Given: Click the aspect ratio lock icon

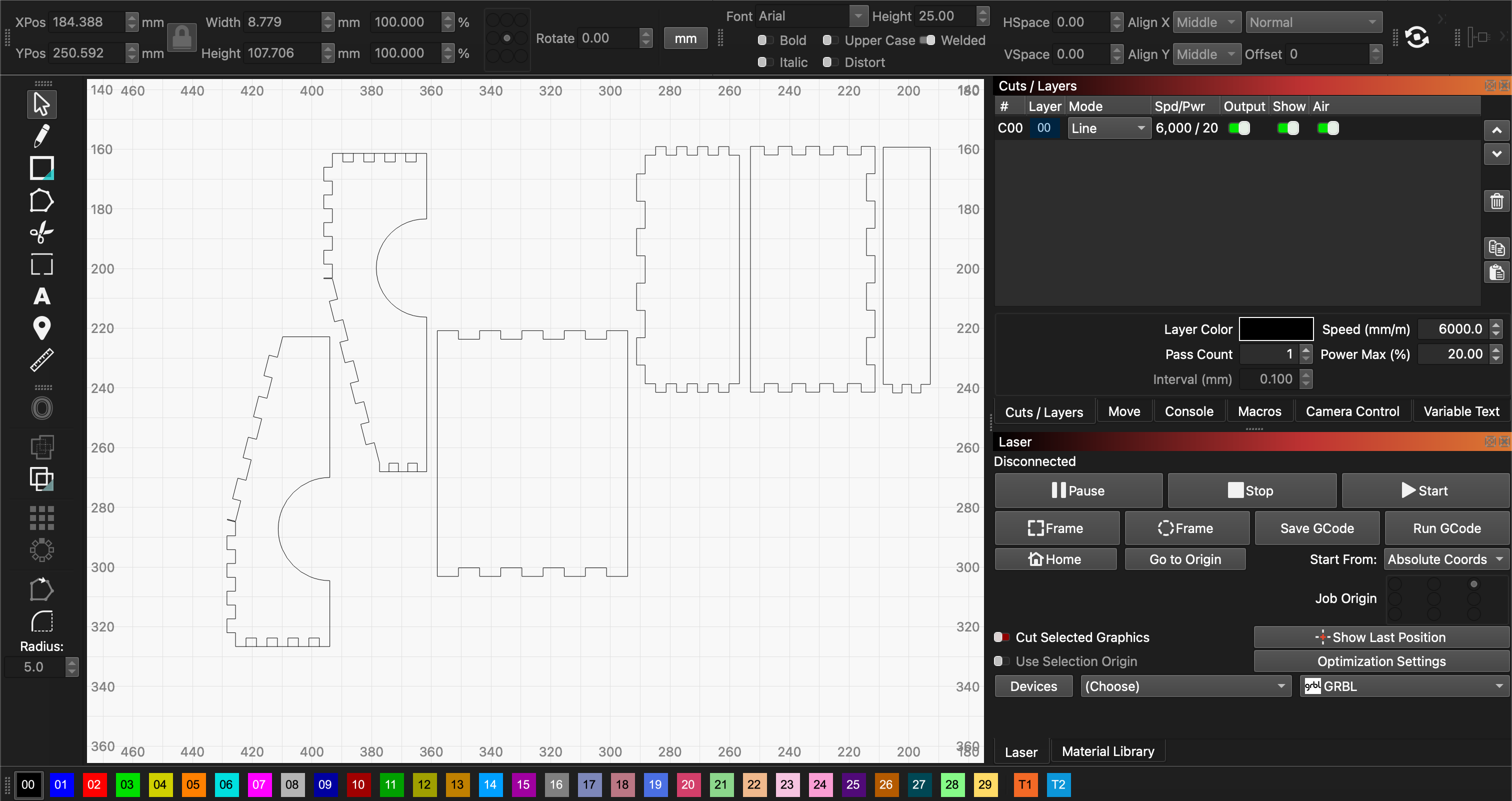Looking at the screenshot, I should click(x=181, y=38).
